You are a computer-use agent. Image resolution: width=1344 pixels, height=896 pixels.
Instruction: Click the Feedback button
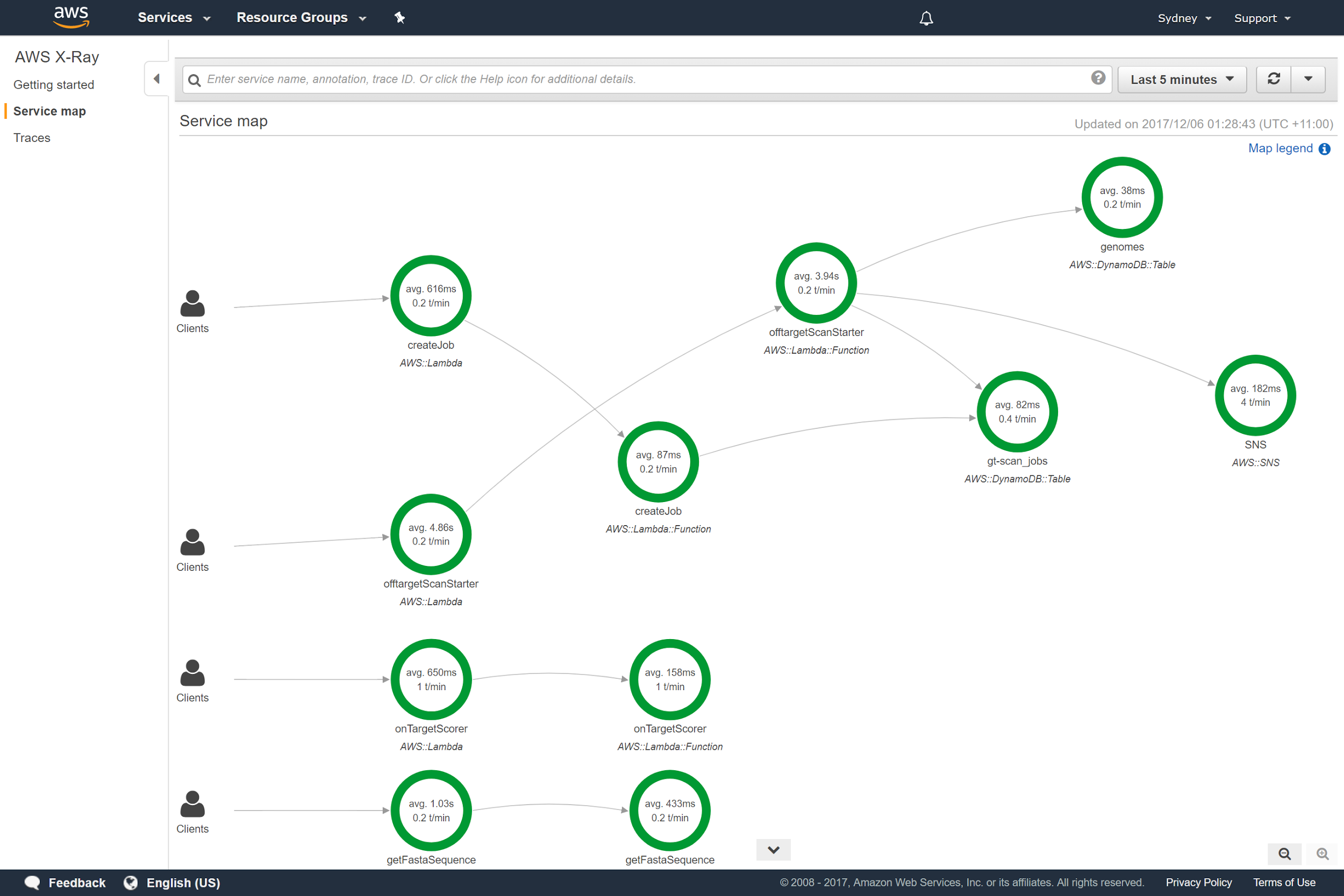pos(66,882)
